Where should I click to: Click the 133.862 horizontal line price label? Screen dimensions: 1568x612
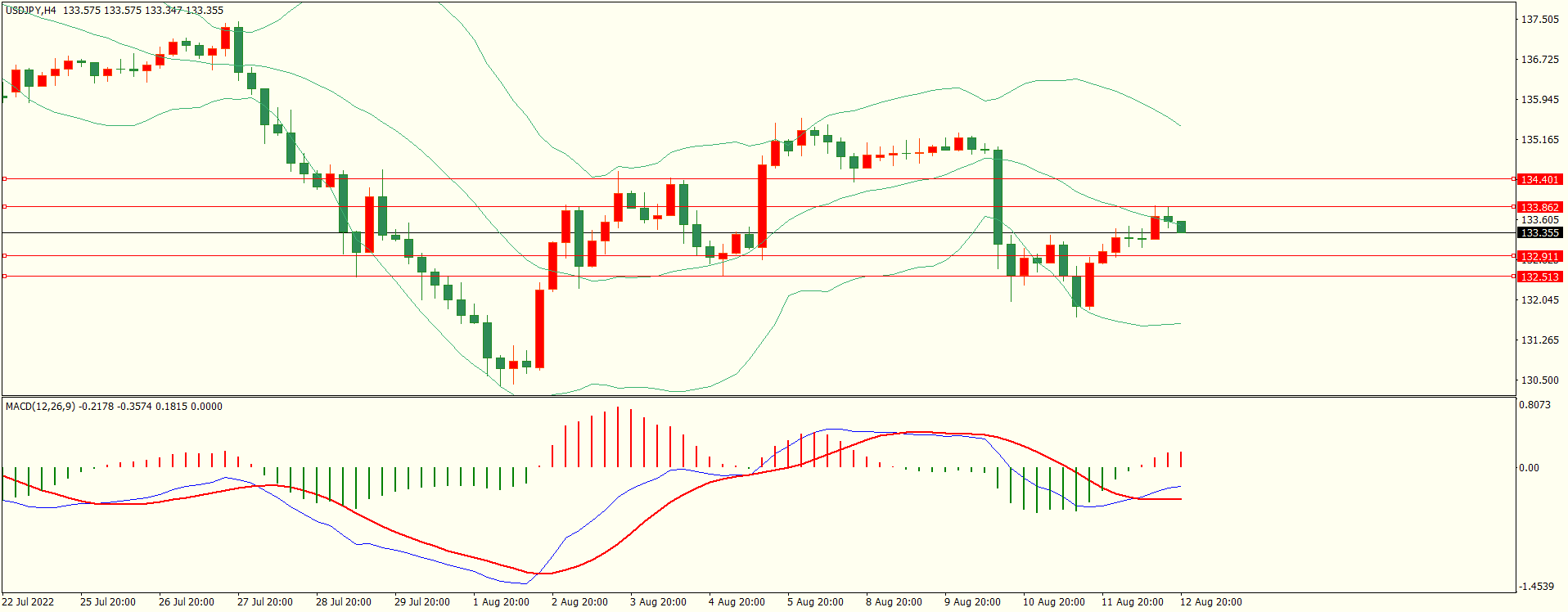pos(1539,207)
